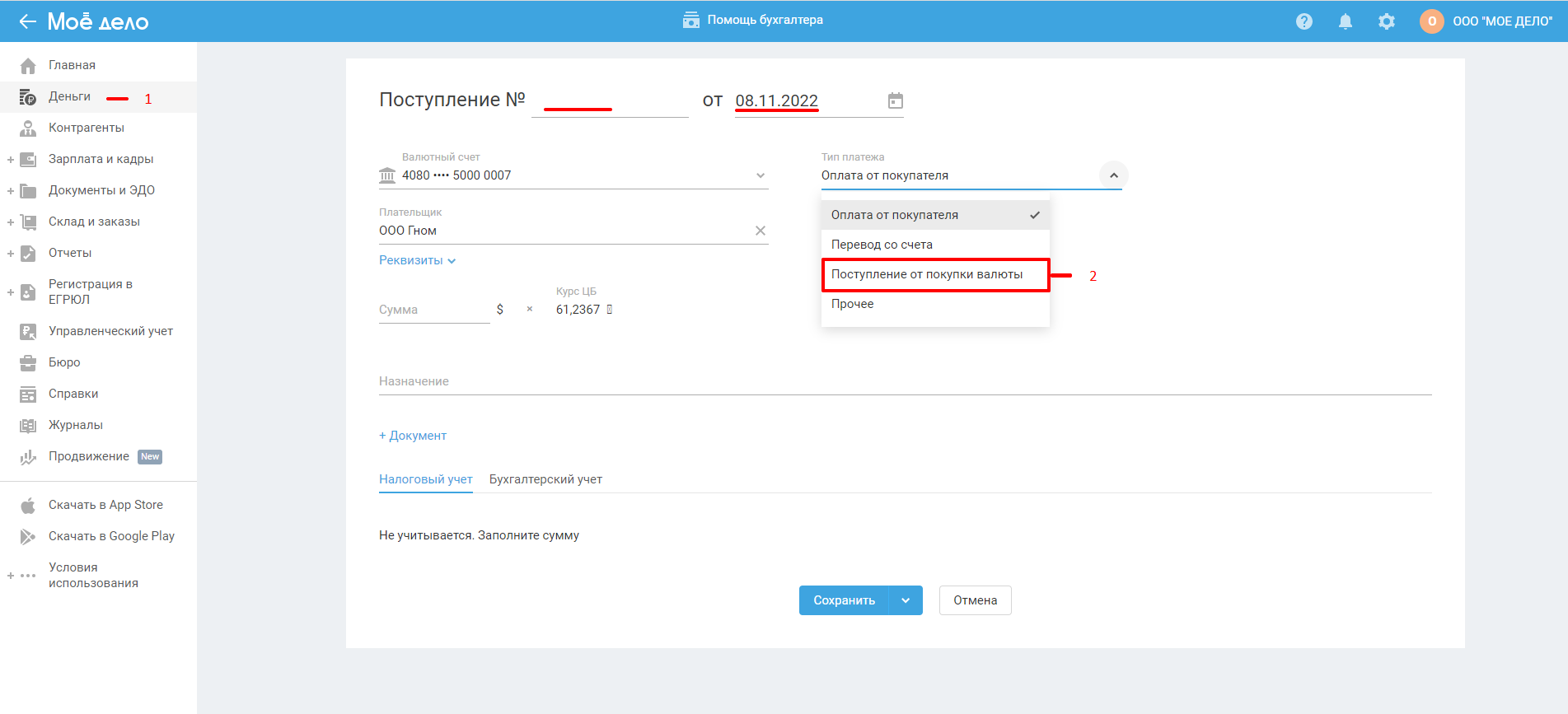Open the help question mark icon
1568x714 pixels.
tap(1304, 21)
